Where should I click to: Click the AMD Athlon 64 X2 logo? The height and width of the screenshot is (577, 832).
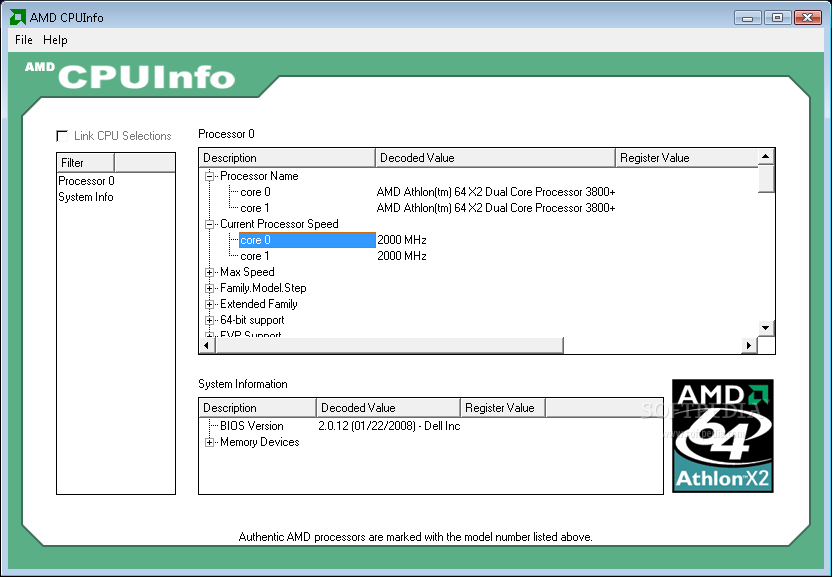(723, 436)
